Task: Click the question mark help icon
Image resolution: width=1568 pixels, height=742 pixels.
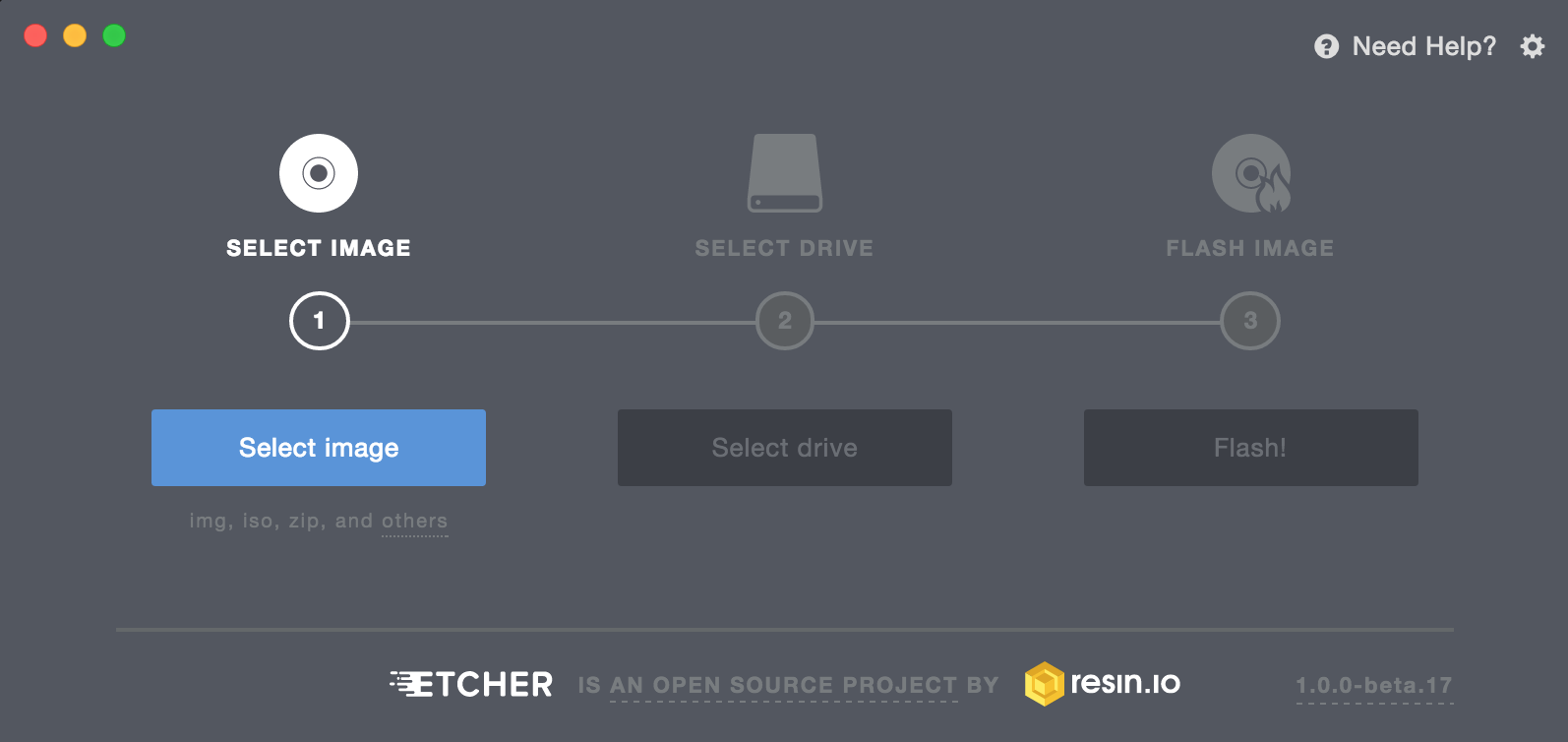Action: (1326, 46)
